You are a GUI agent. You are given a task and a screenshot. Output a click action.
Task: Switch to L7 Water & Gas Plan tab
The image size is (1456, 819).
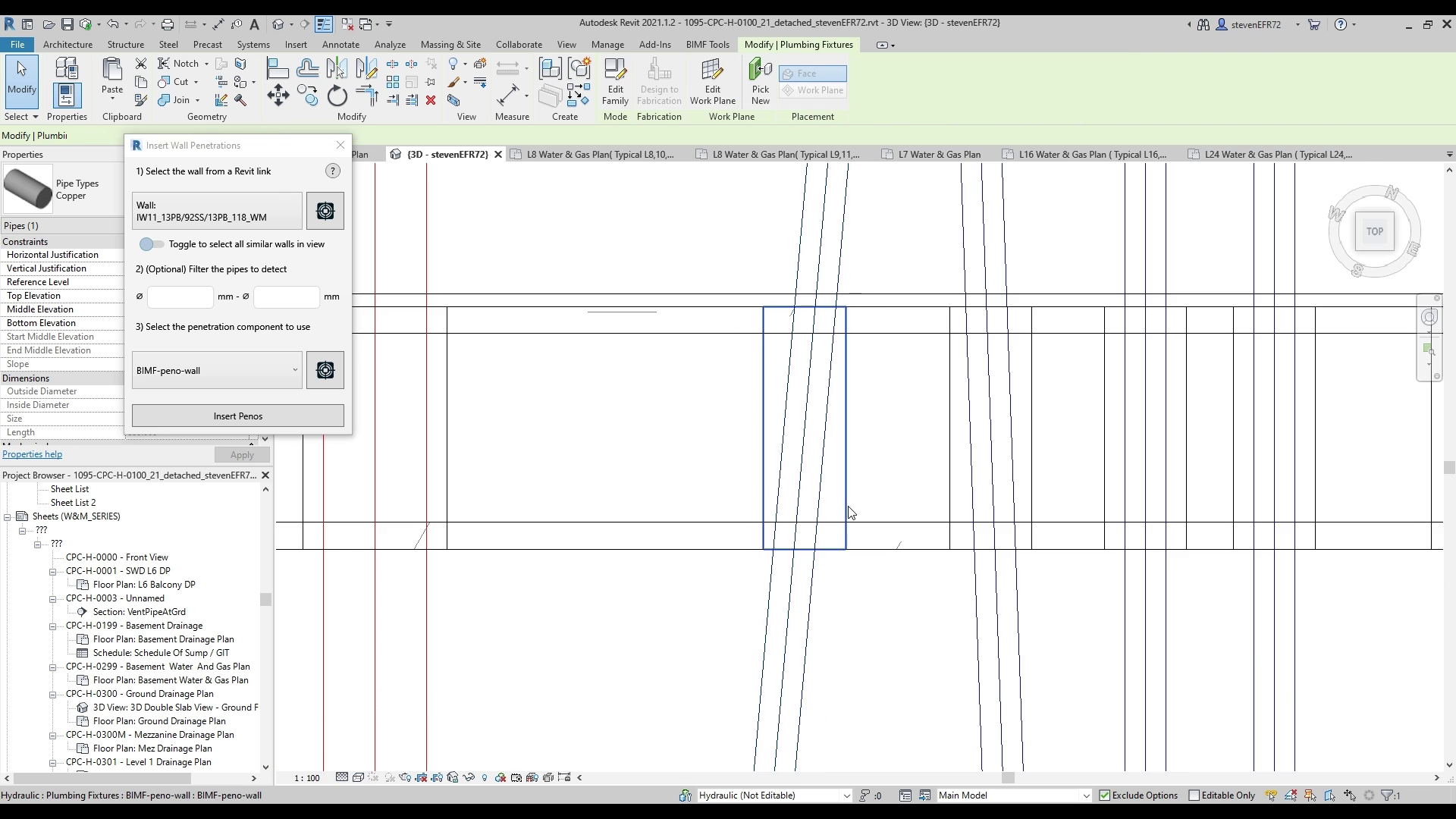[938, 155]
